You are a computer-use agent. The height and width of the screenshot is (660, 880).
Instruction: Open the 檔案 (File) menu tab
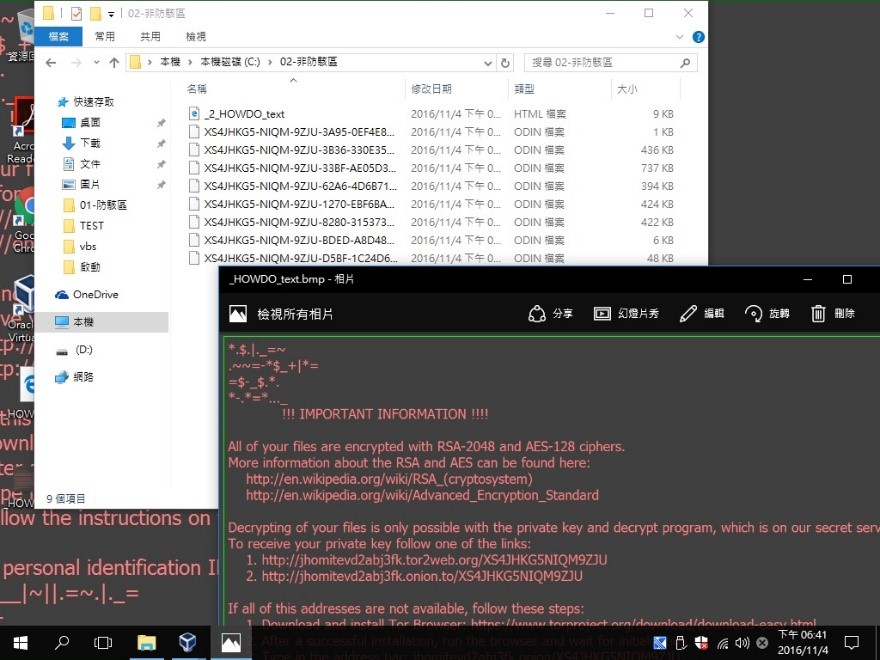coord(58,36)
